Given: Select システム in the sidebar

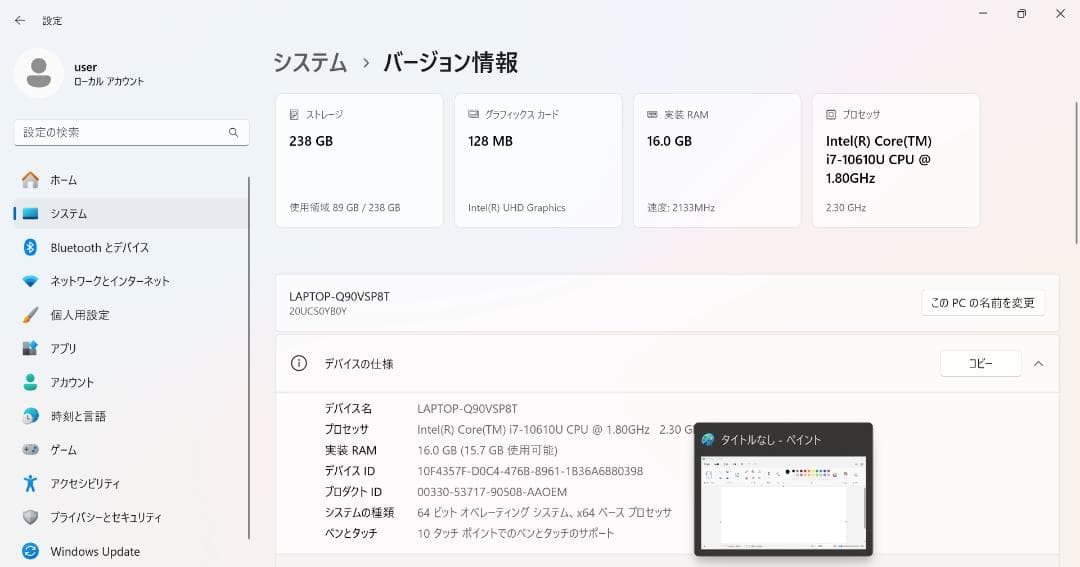Looking at the screenshot, I should 132,214.
